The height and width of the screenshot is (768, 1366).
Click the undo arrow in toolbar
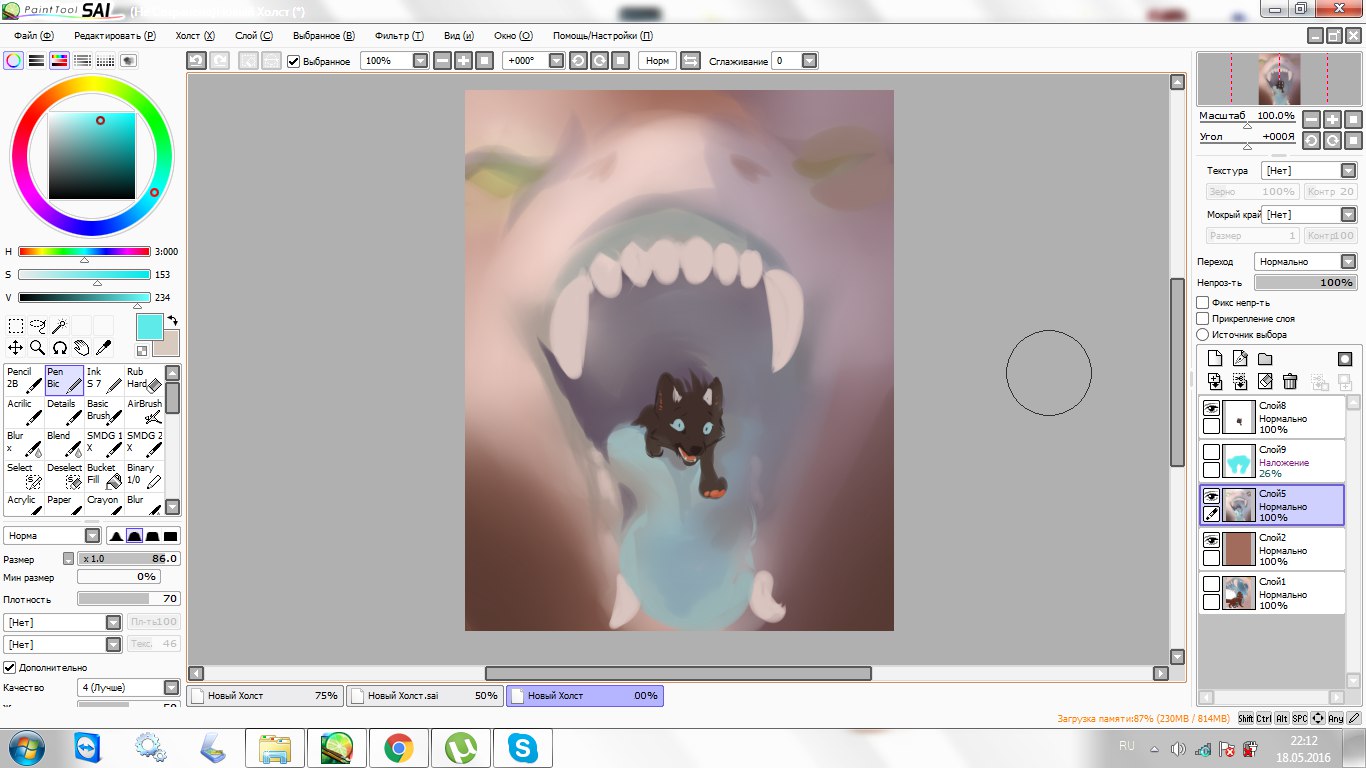click(x=197, y=61)
